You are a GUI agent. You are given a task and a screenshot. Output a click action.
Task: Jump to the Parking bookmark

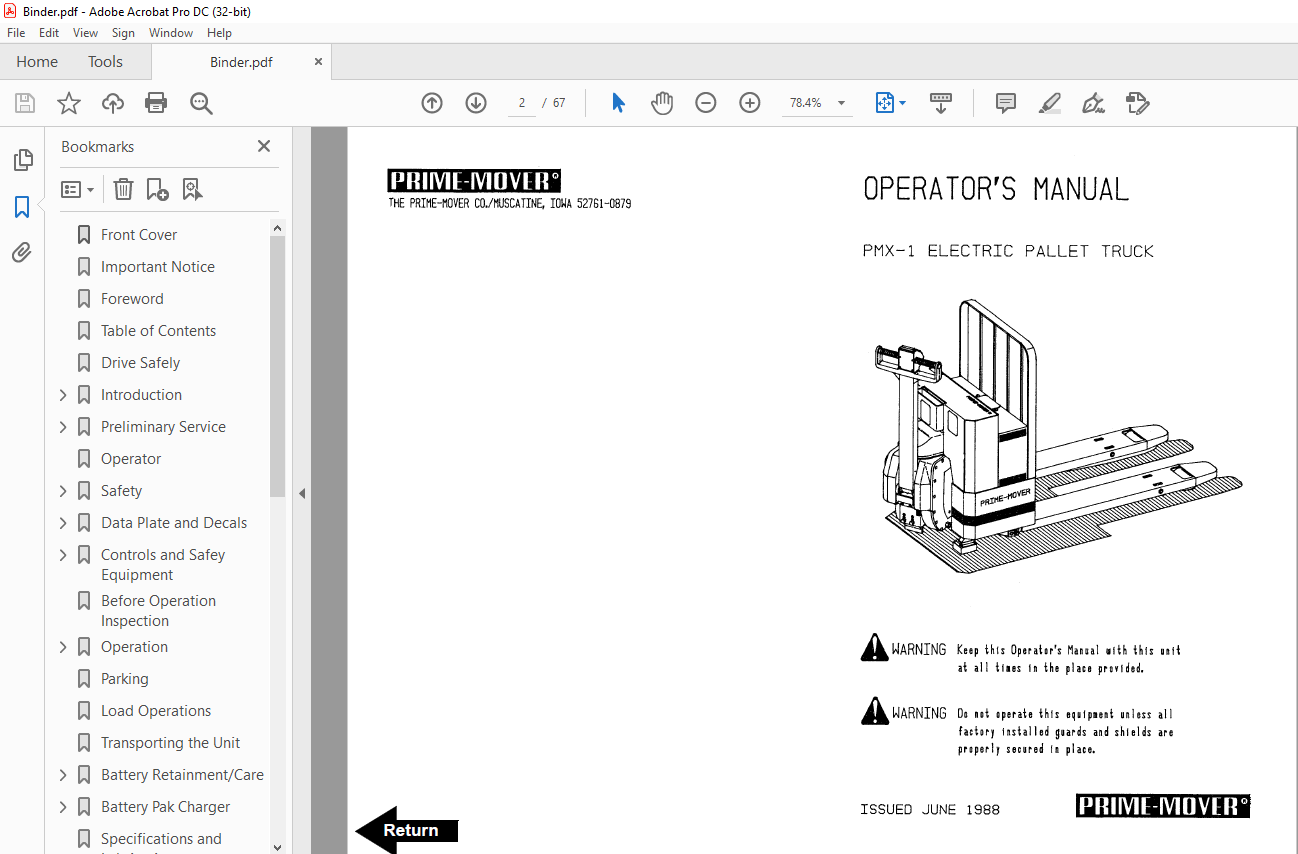125,679
